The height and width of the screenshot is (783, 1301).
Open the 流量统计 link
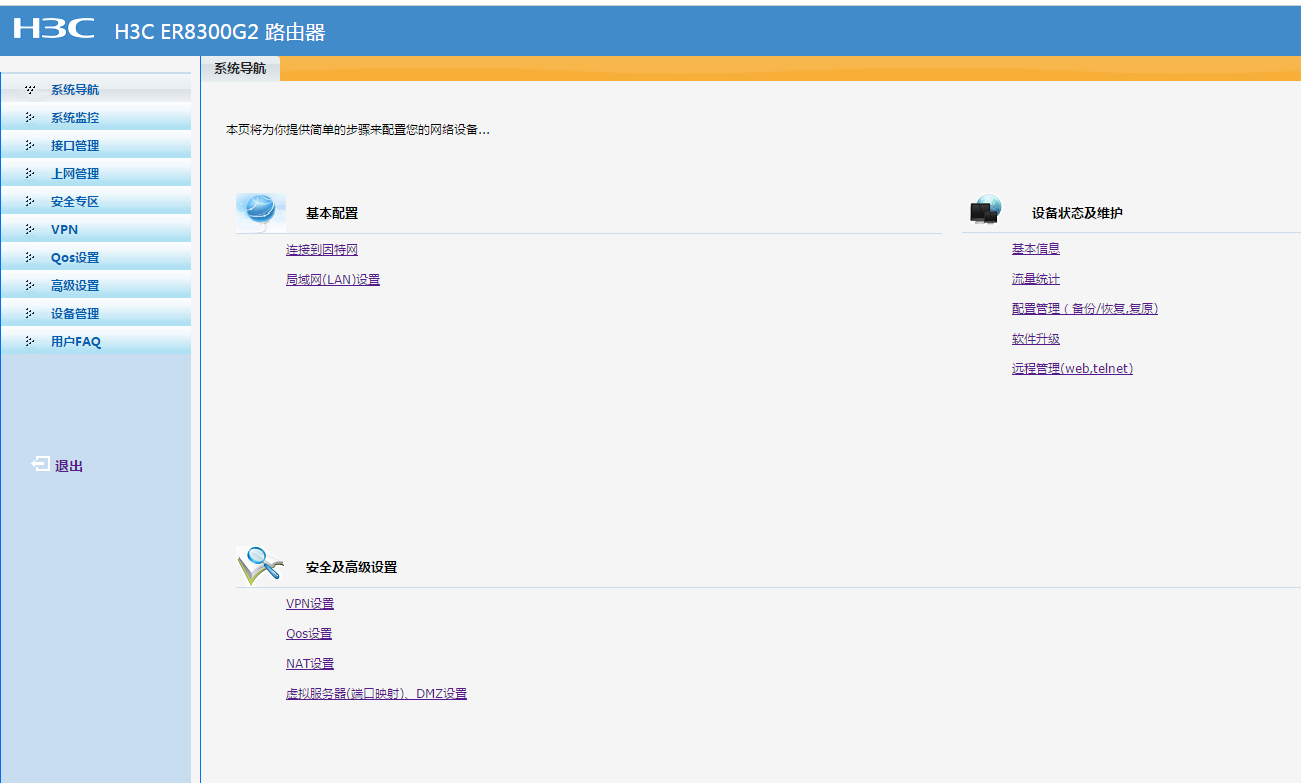[1036, 279]
